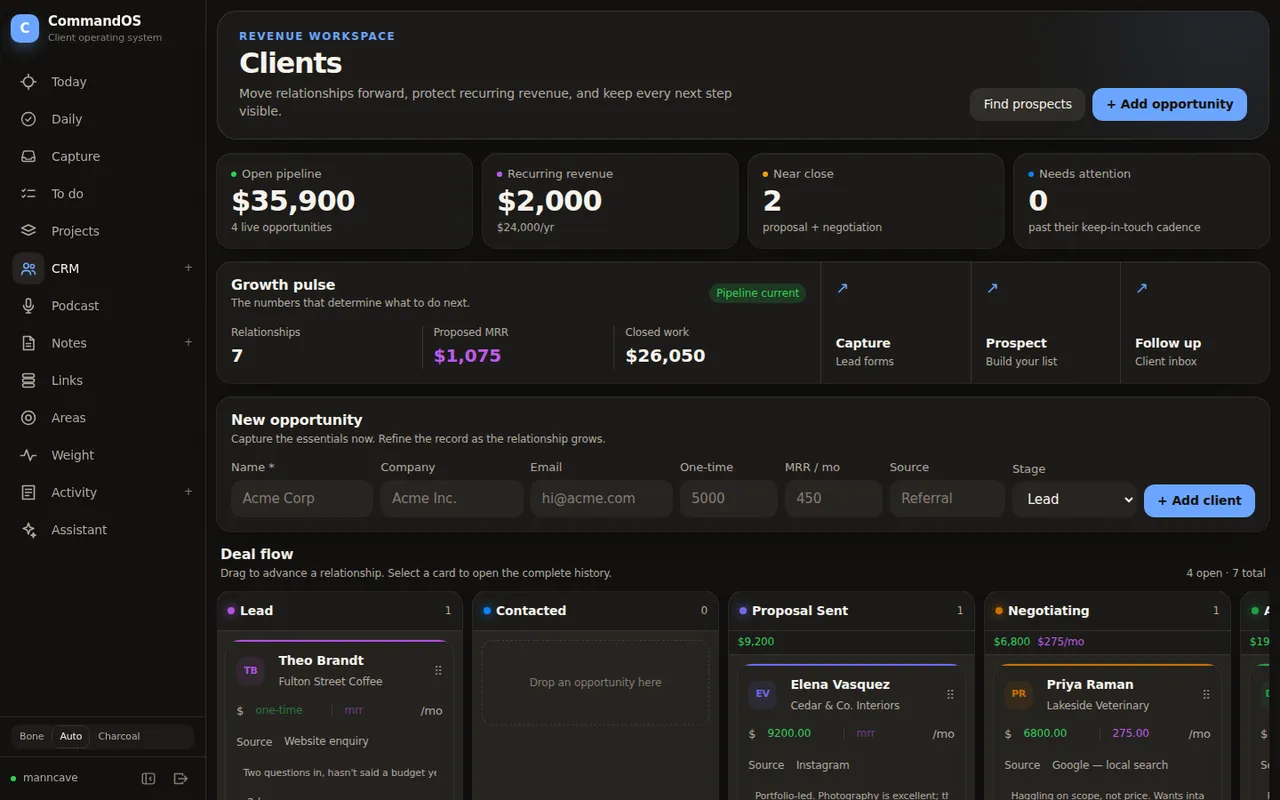Click the Pipeline current badge
The width and height of the screenshot is (1280, 800).
tap(758, 293)
